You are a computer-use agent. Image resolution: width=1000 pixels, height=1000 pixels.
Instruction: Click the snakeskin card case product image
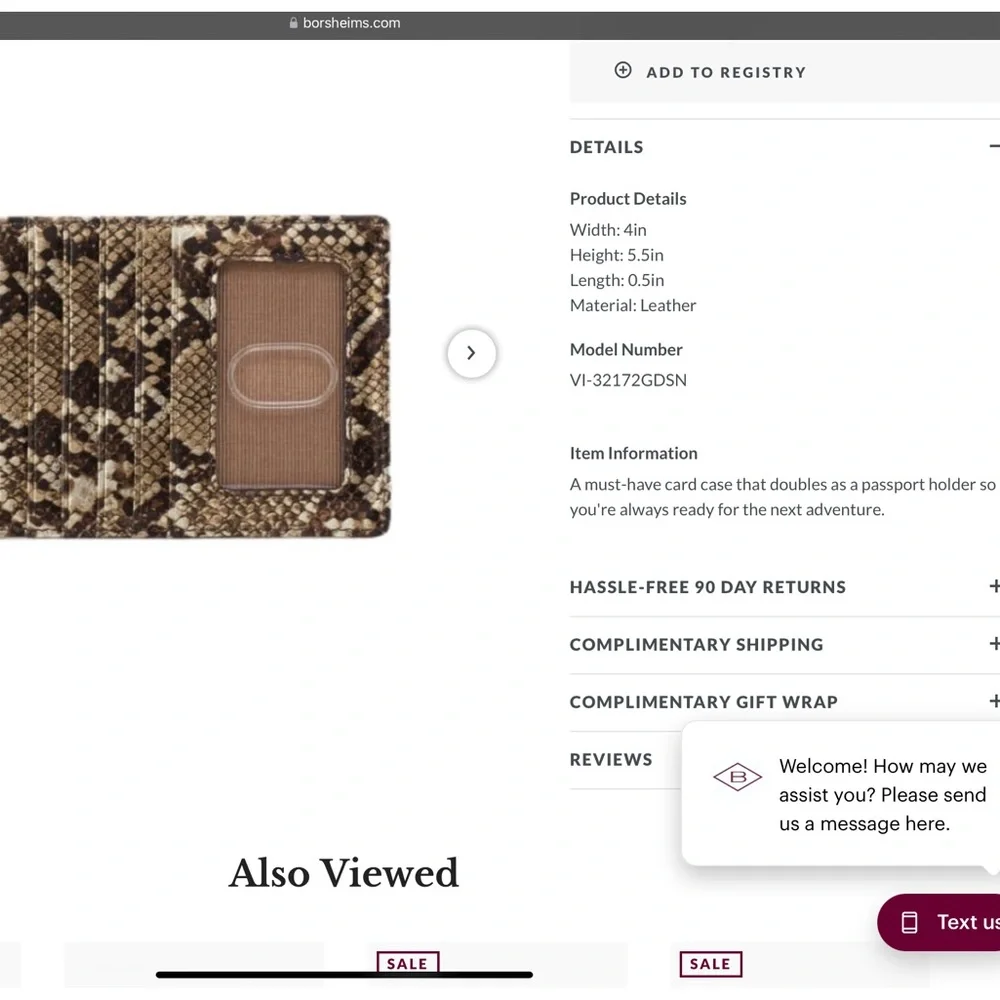[x=195, y=377]
